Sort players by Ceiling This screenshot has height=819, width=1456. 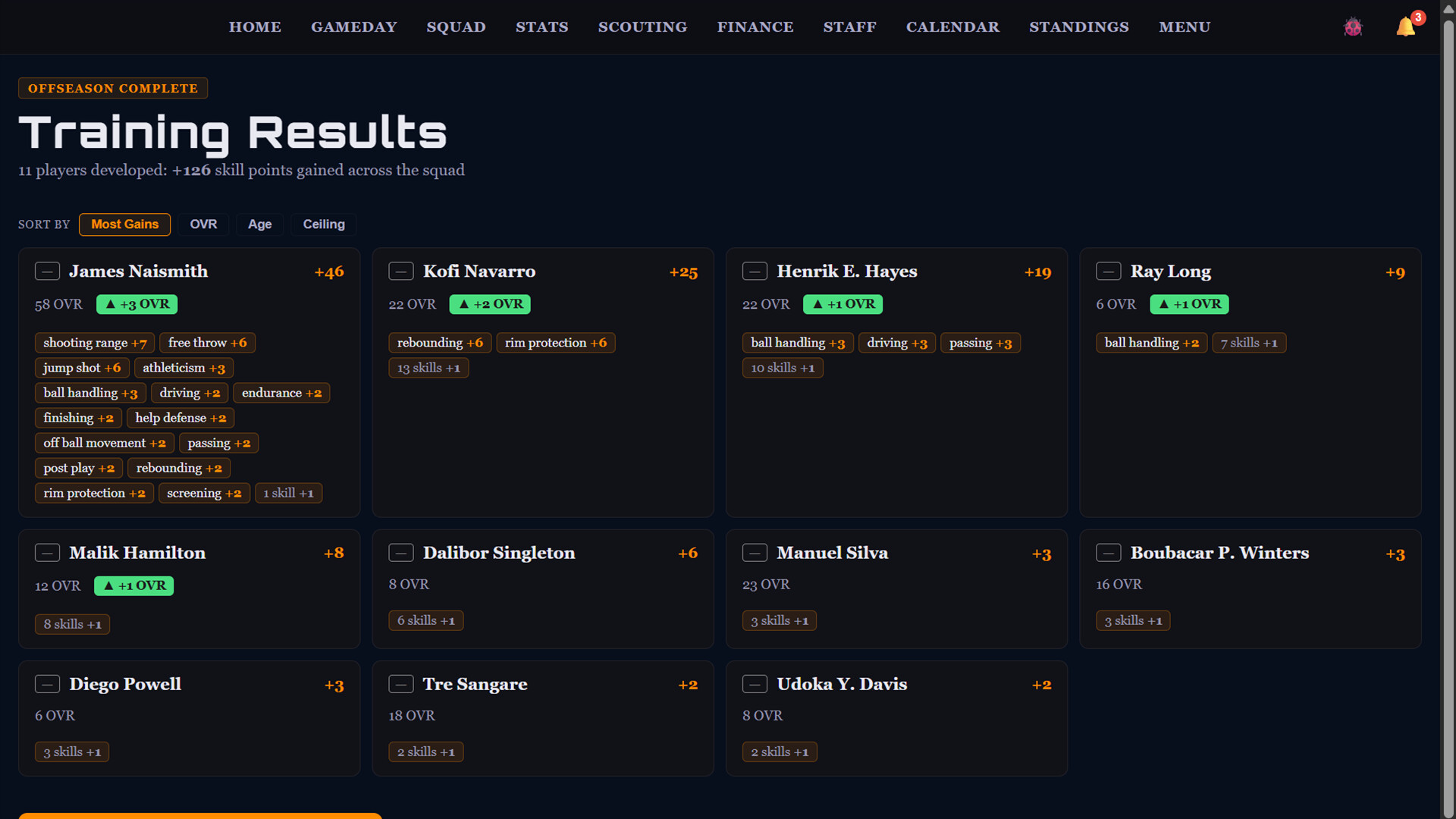tap(324, 224)
